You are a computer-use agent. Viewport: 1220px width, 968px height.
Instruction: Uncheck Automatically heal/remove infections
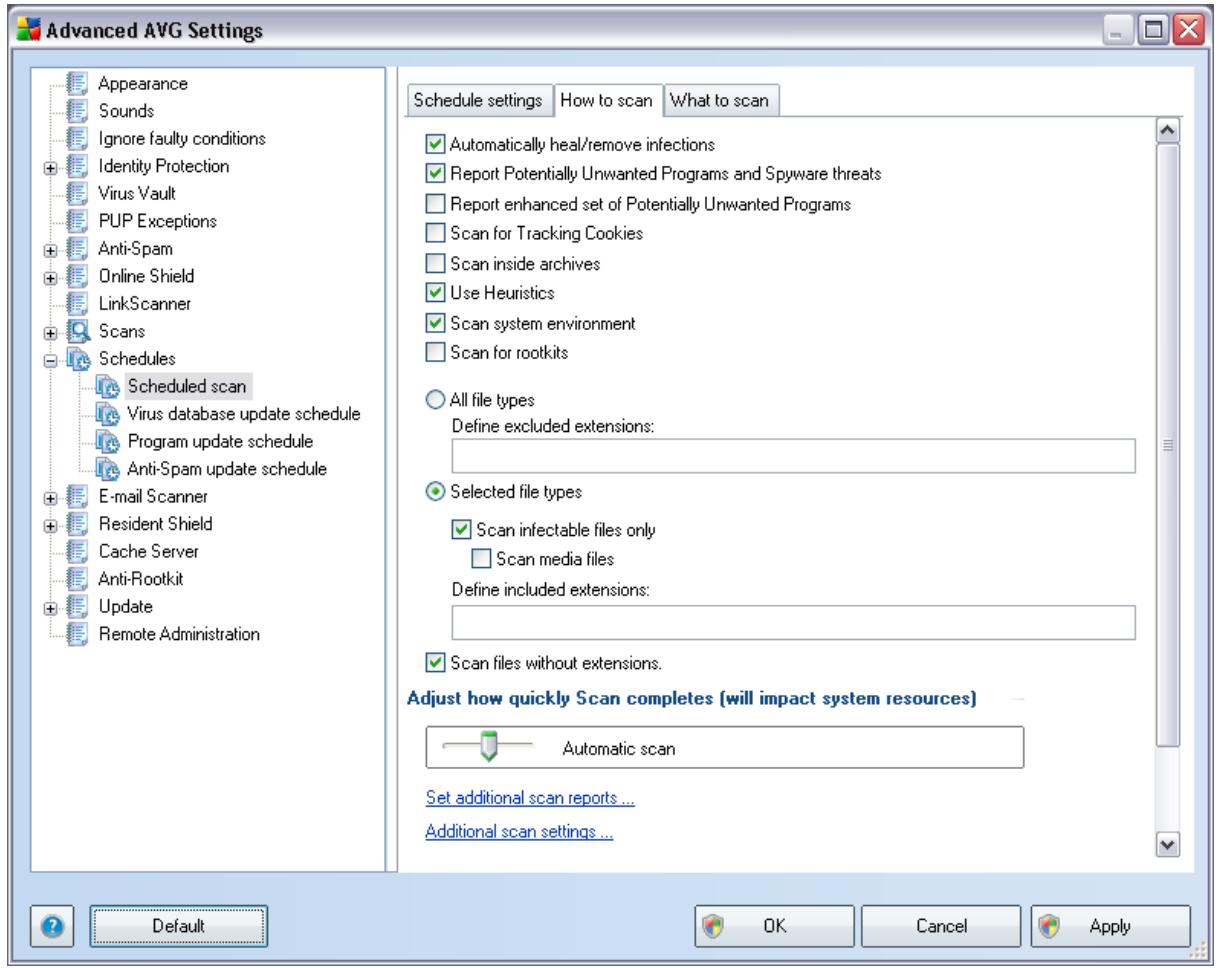click(434, 145)
